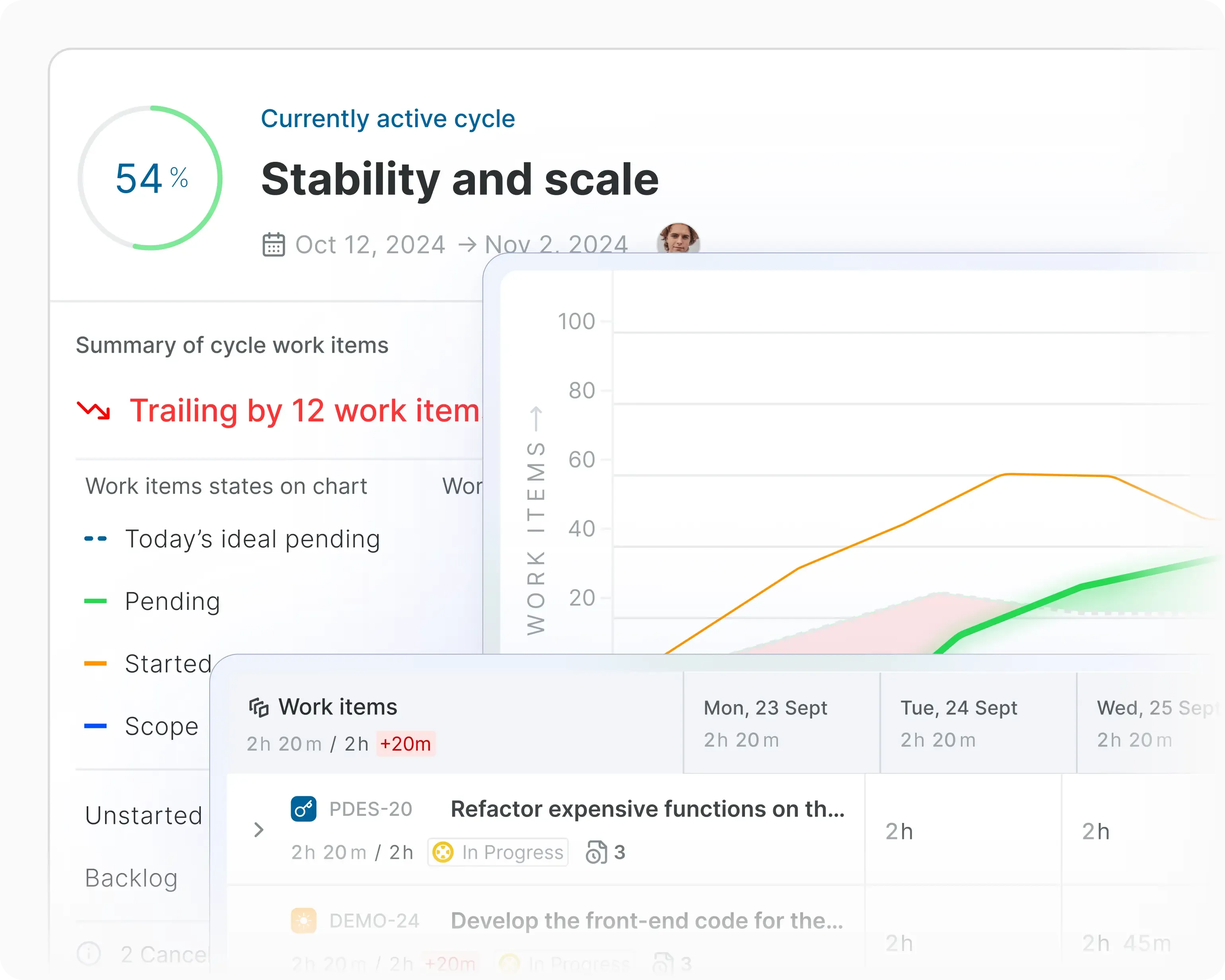The image size is (1225, 980).
Task: Click the info icon next to 2 Cancelled
Action: [89, 954]
